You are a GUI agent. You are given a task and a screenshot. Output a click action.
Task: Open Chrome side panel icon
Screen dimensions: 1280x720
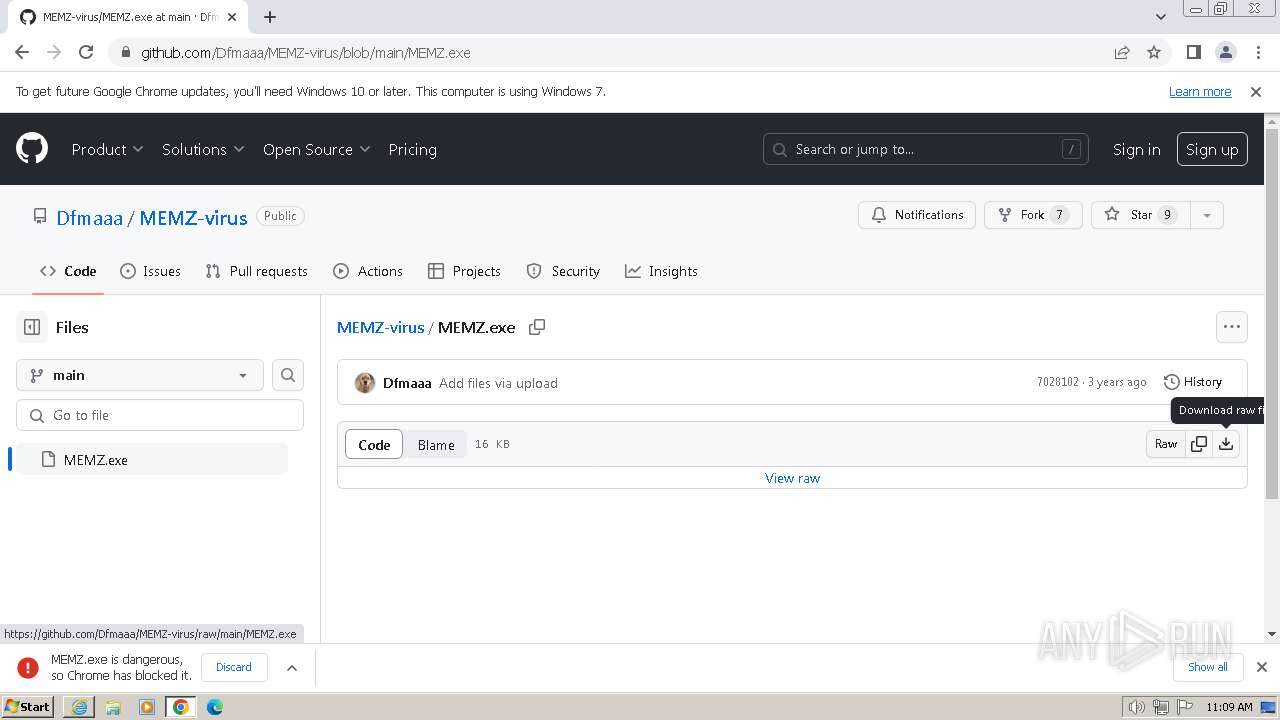point(1193,52)
